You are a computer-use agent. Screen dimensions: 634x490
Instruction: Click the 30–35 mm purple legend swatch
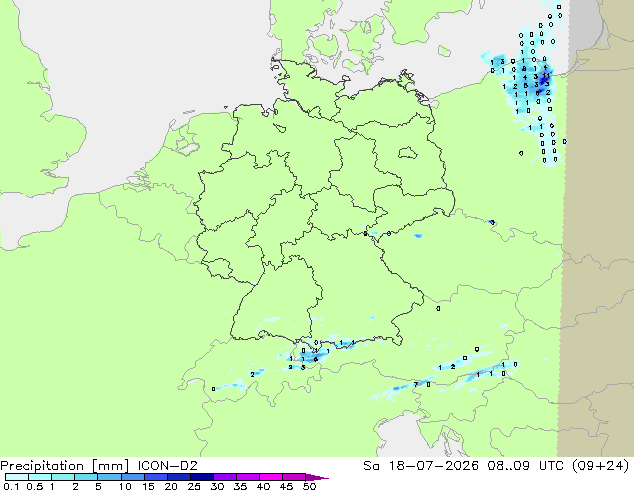point(224,477)
